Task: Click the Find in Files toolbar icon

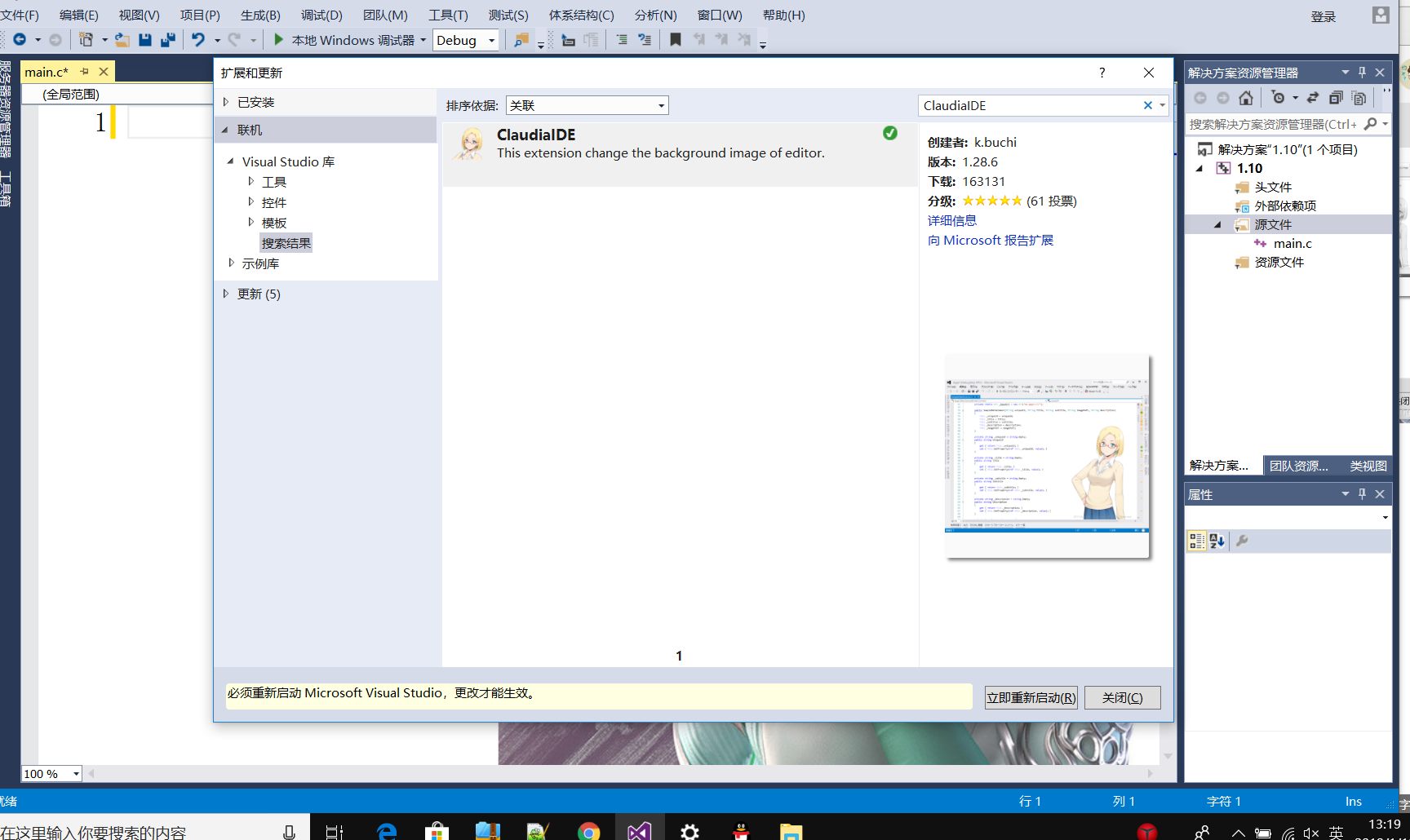Action: tap(521, 40)
